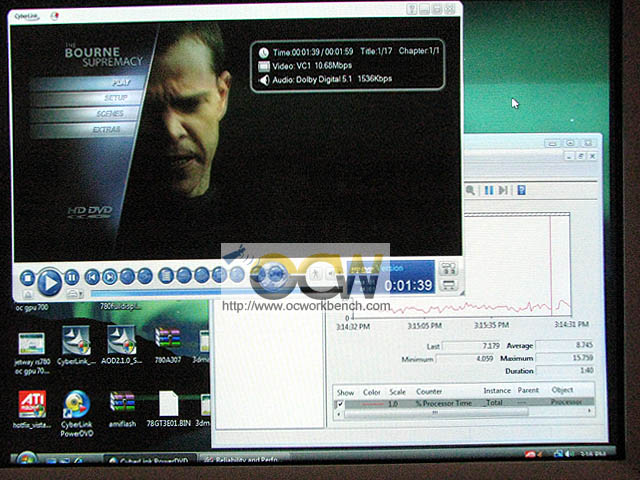Click the Instance column header
This screenshot has height=480, width=640.
pos(497,391)
